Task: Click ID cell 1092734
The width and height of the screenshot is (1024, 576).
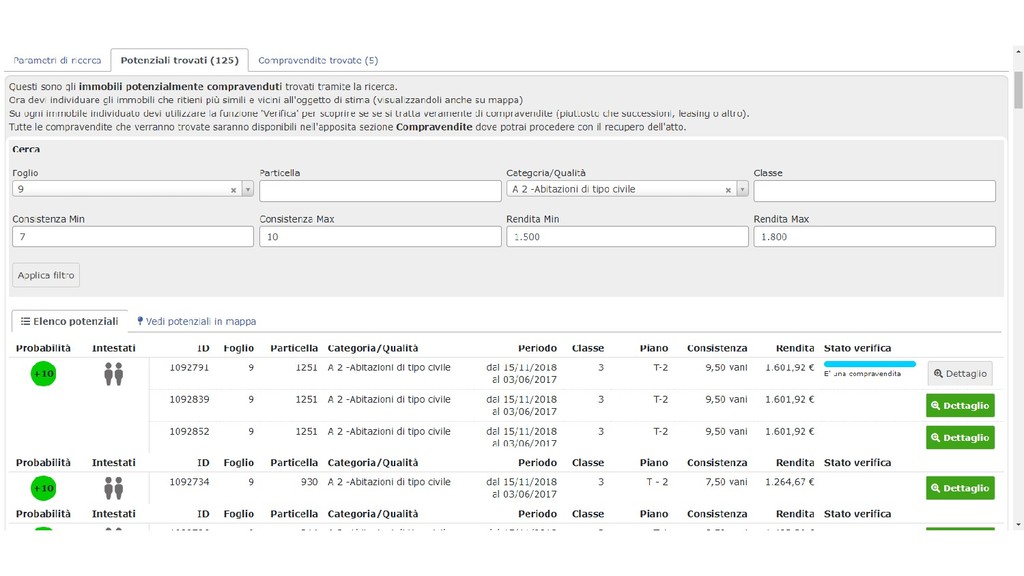Action: [x=189, y=482]
